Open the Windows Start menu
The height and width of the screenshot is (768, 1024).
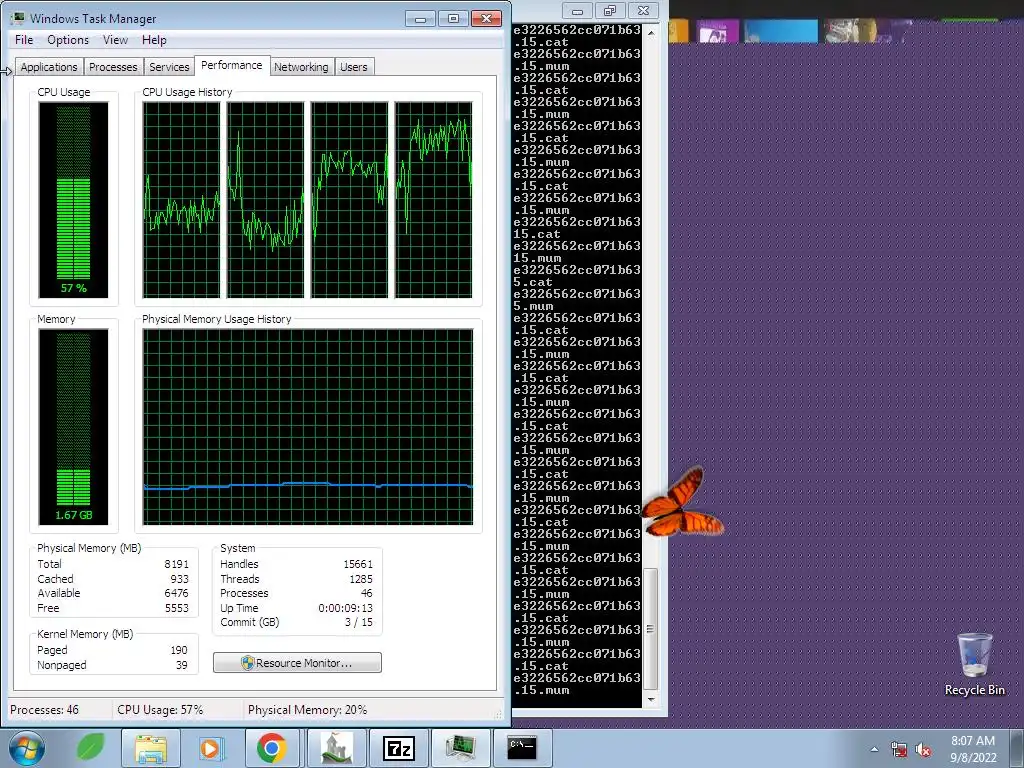coord(27,748)
